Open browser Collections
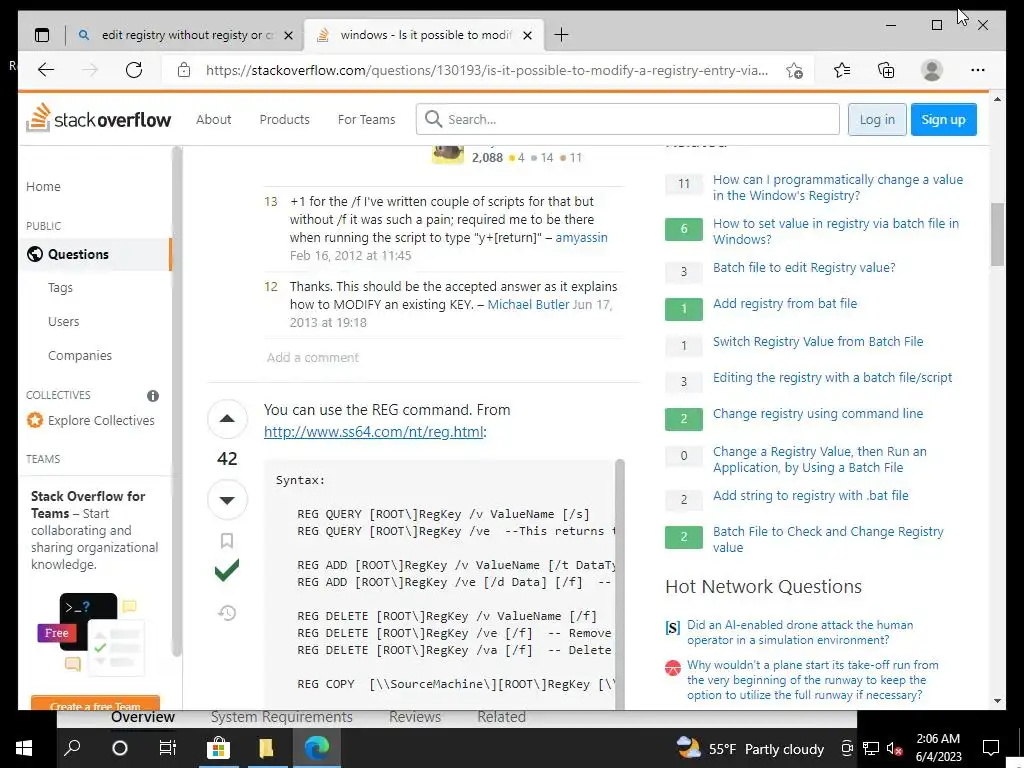This screenshot has height=768, width=1024. click(x=886, y=70)
